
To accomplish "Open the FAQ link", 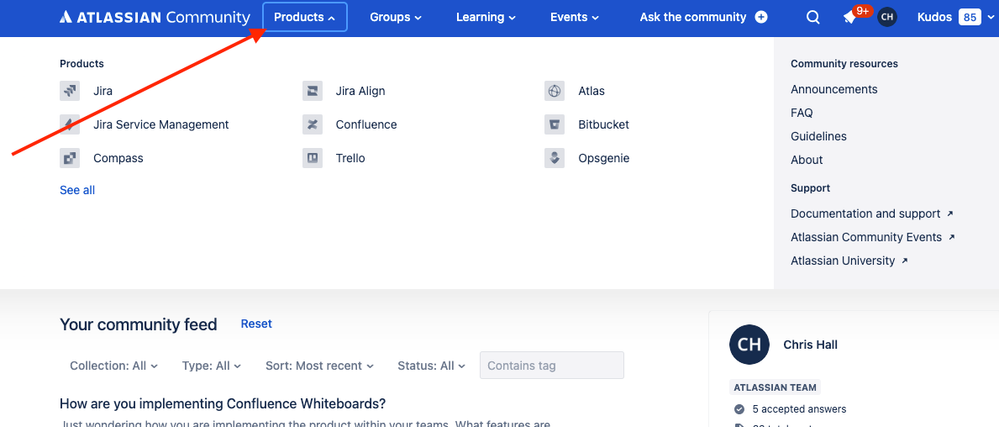I will pos(801,113).
